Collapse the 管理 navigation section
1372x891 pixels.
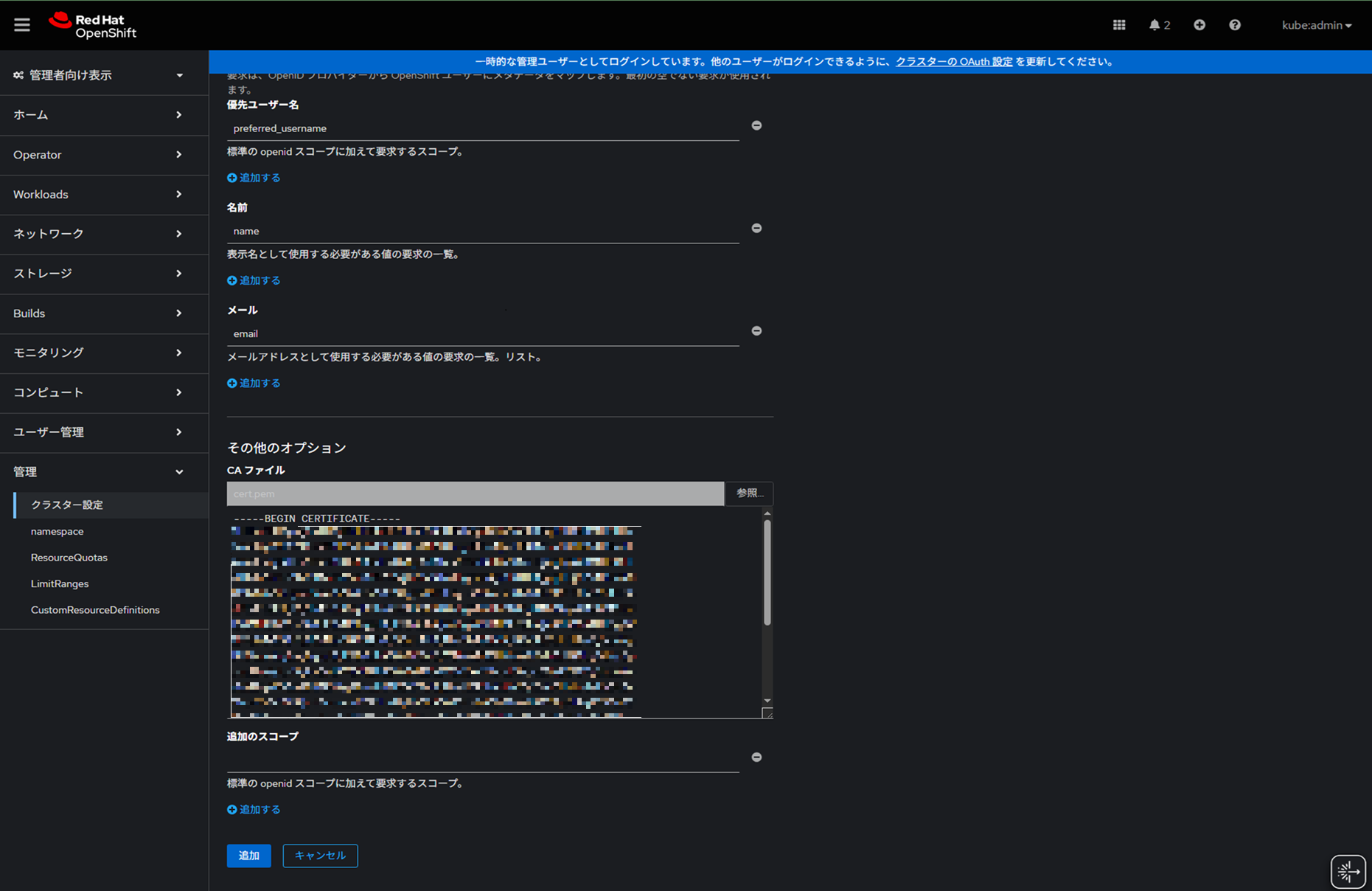(99, 472)
